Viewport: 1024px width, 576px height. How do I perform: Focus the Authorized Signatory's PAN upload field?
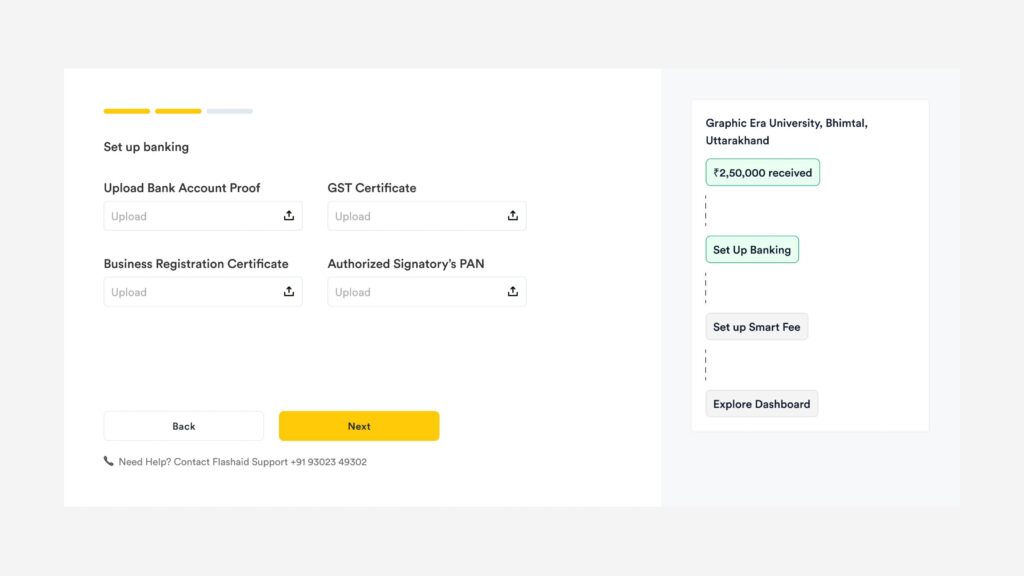click(414, 292)
